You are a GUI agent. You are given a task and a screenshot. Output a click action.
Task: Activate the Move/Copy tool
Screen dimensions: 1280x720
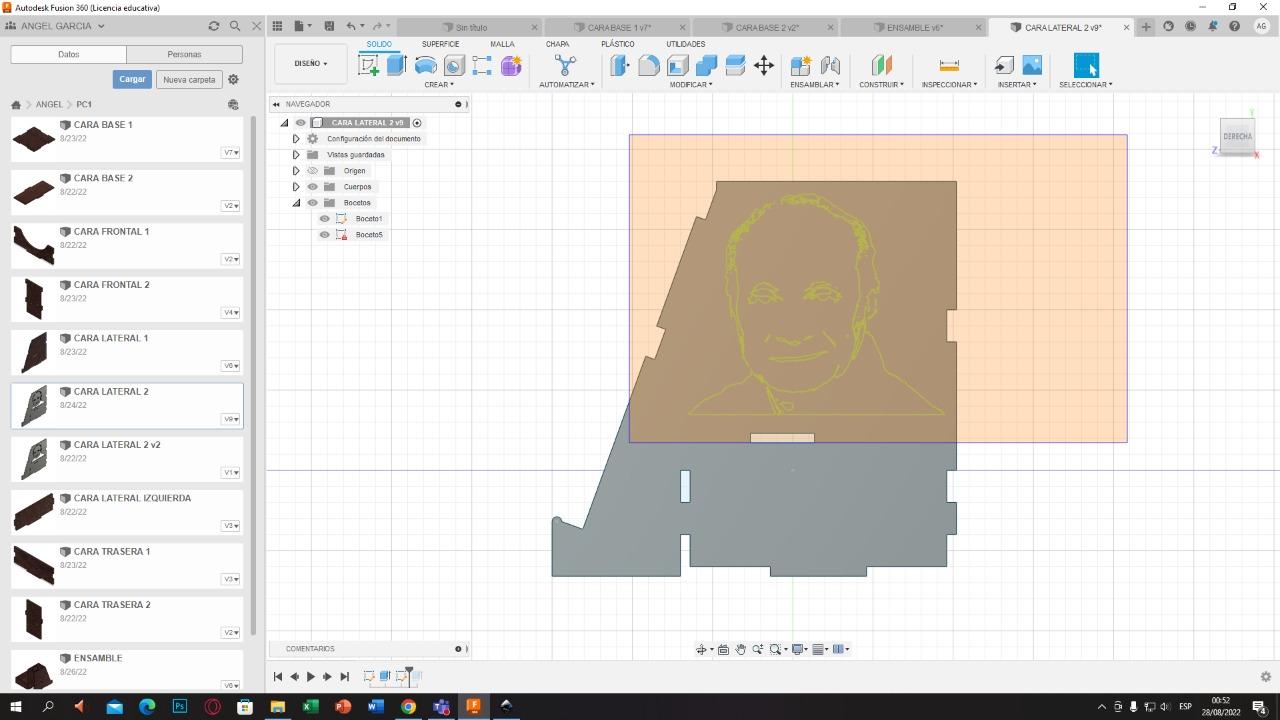[764, 65]
